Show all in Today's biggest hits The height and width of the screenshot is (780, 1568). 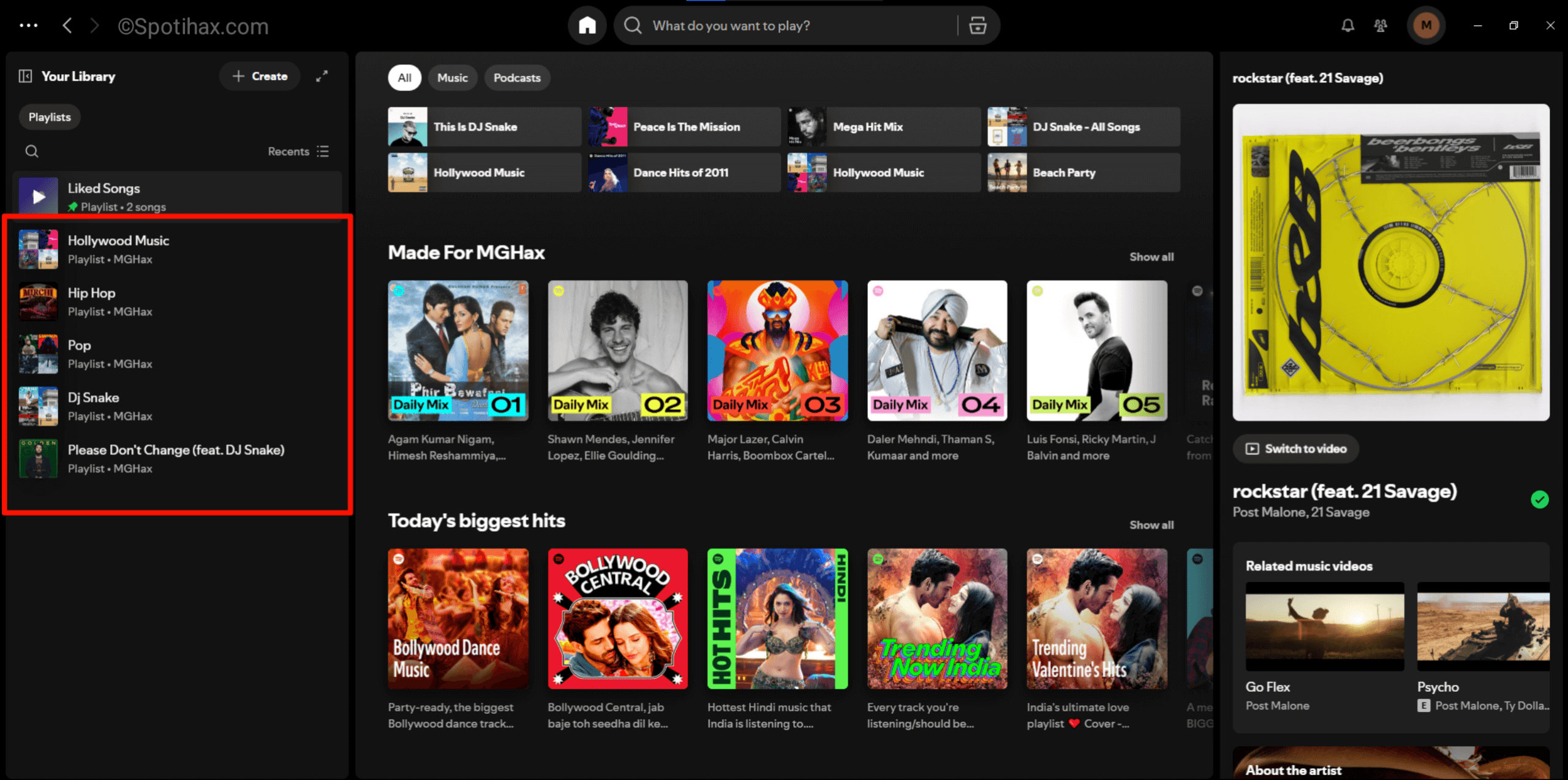pyautogui.click(x=1151, y=525)
